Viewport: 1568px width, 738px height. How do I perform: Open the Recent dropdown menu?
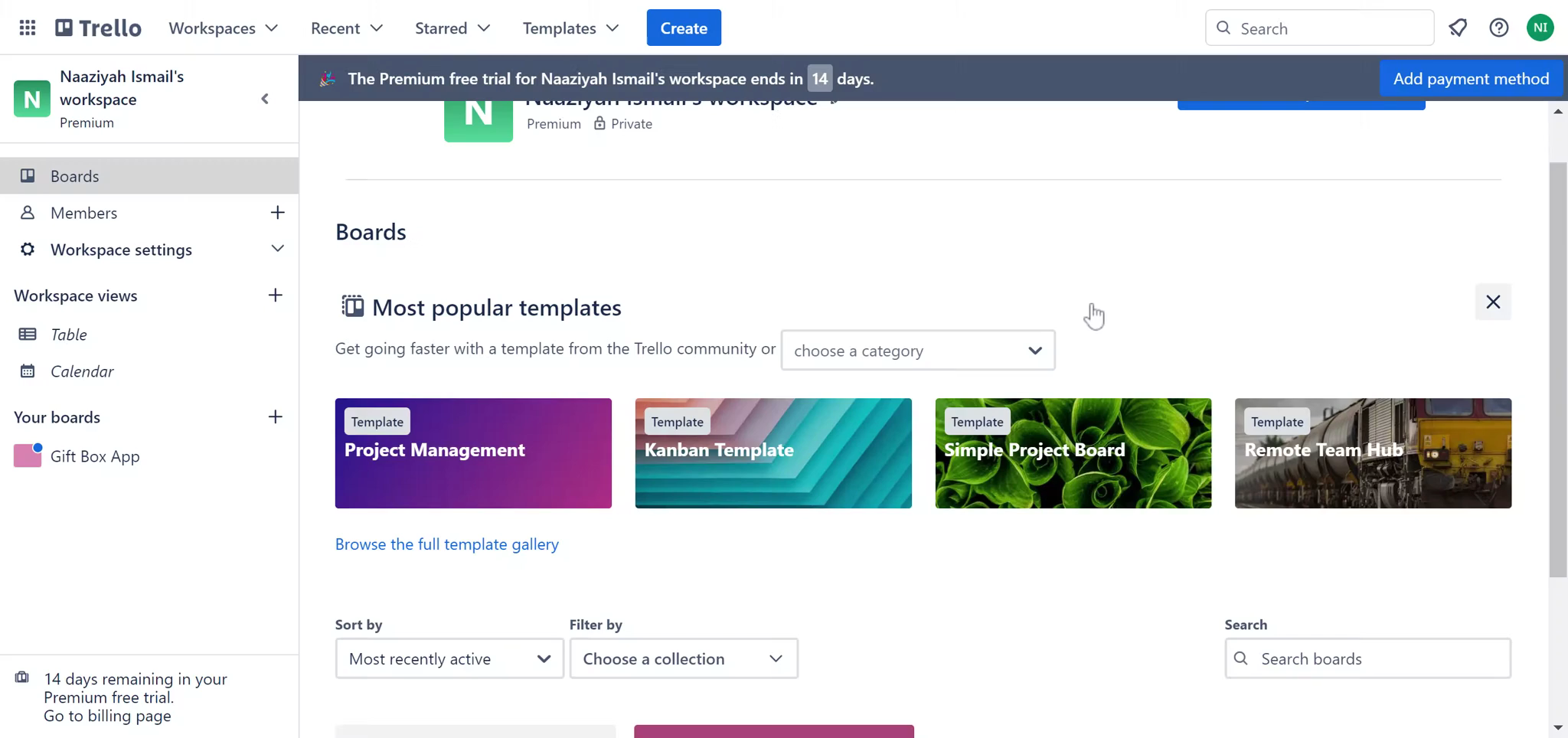pyautogui.click(x=347, y=28)
